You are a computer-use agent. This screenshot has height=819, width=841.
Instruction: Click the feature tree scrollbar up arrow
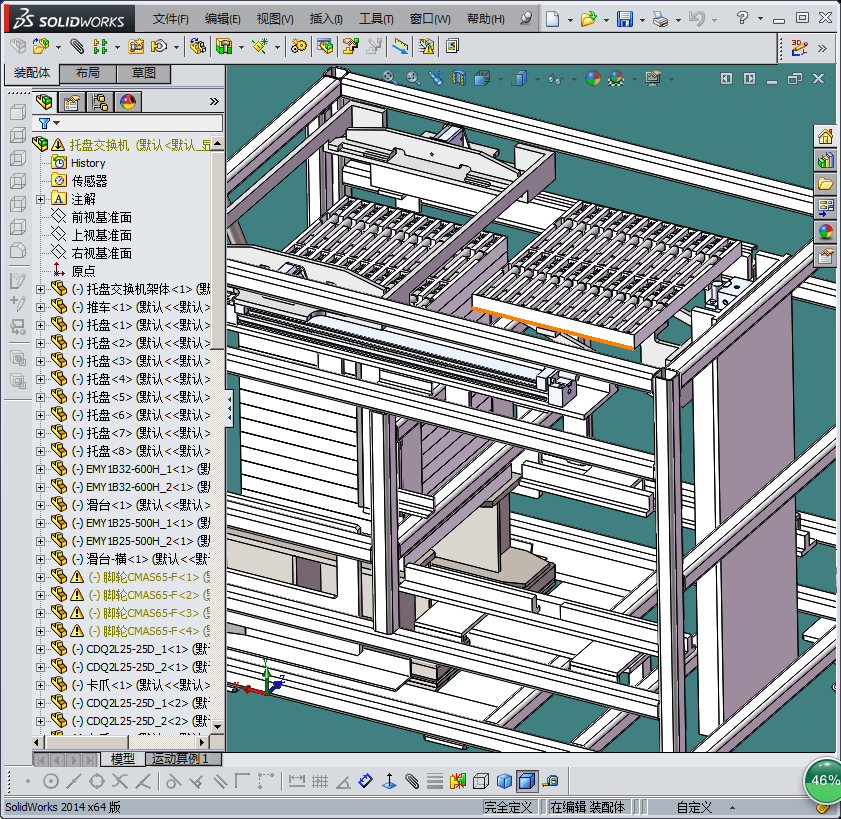click(217, 144)
